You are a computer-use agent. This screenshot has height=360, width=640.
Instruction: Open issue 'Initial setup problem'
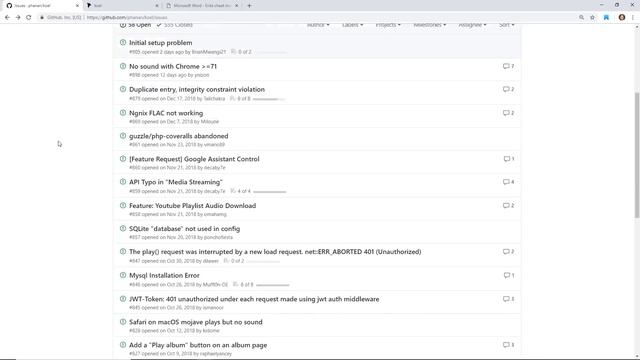tap(160, 43)
